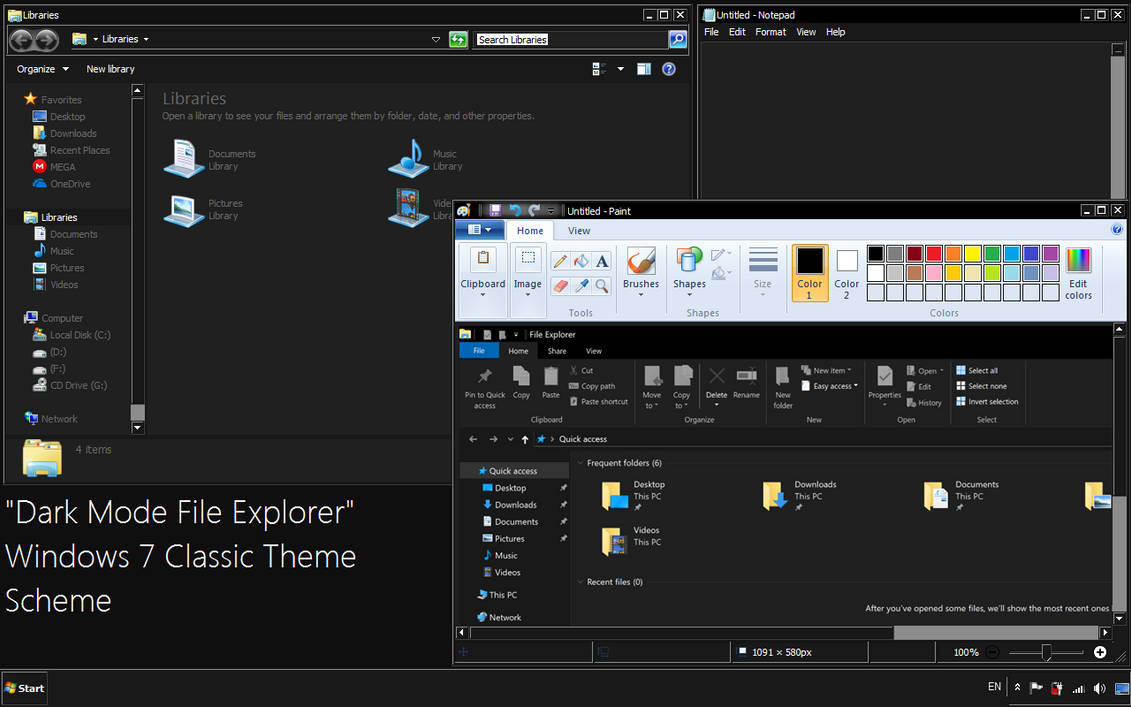Click the Paste clipboard icon in Paint
Screen dimensions: 1131x707
483,258
